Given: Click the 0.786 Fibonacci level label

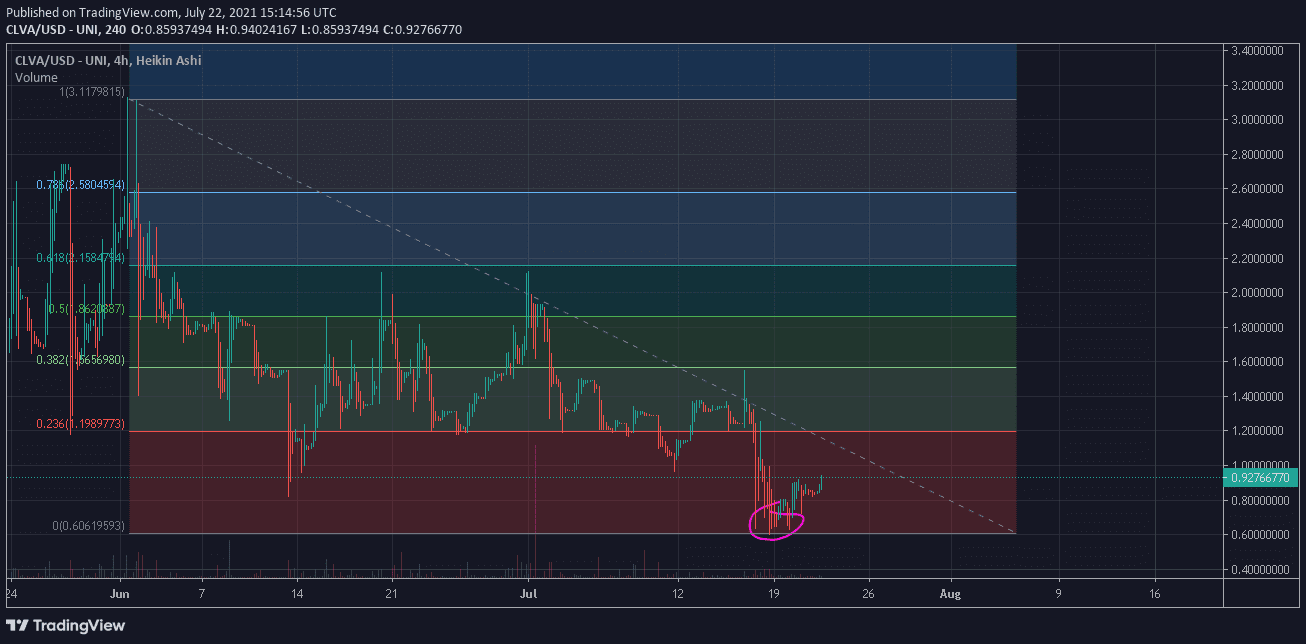Looking at the screenshot, I should (x=80, y=185).
